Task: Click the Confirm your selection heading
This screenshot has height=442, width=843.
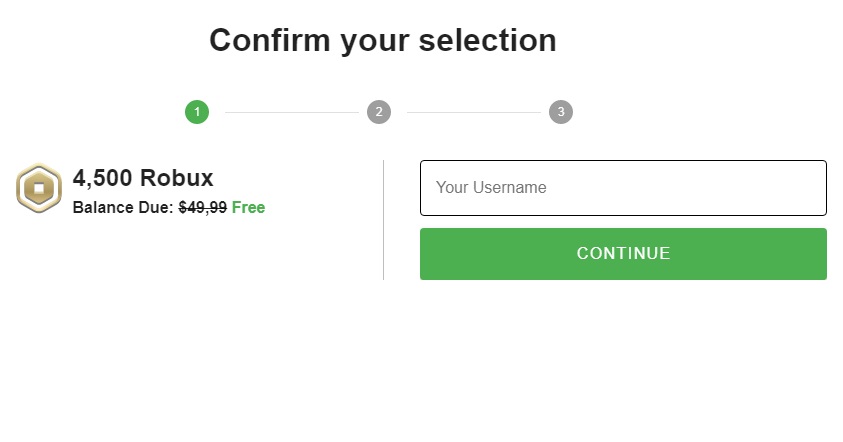Action: (382, 40)
